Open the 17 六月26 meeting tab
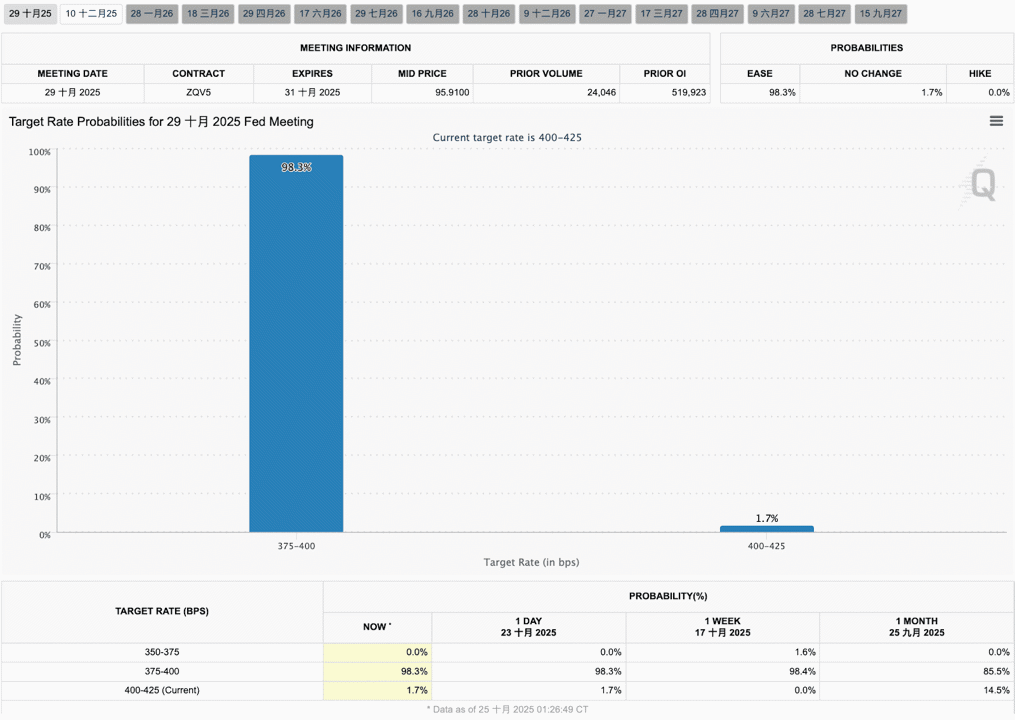1015x720 pixels. click(x=320, y=14)
